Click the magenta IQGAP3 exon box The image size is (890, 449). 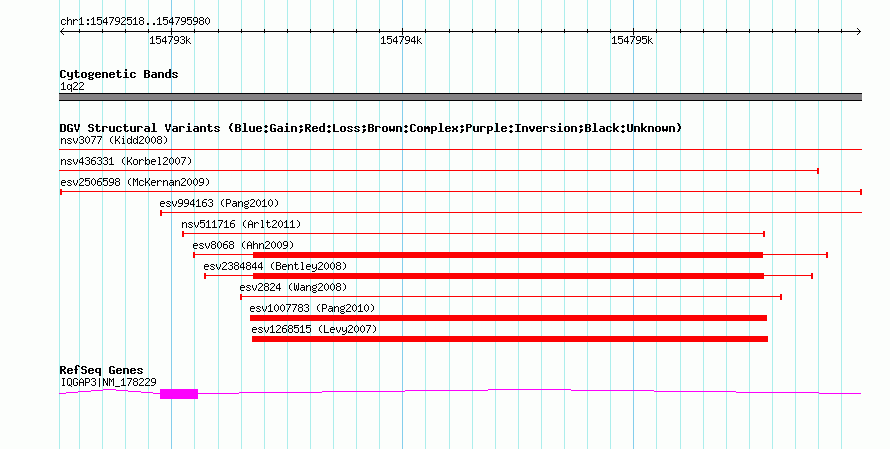point(179,394)
